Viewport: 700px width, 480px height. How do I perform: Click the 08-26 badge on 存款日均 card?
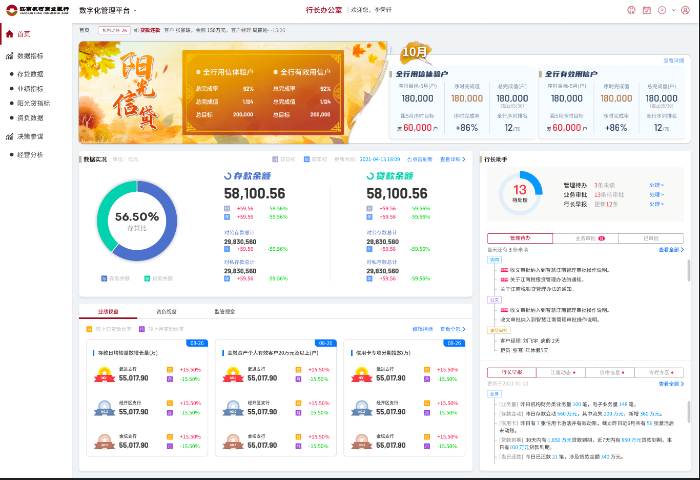coord(197,343)
